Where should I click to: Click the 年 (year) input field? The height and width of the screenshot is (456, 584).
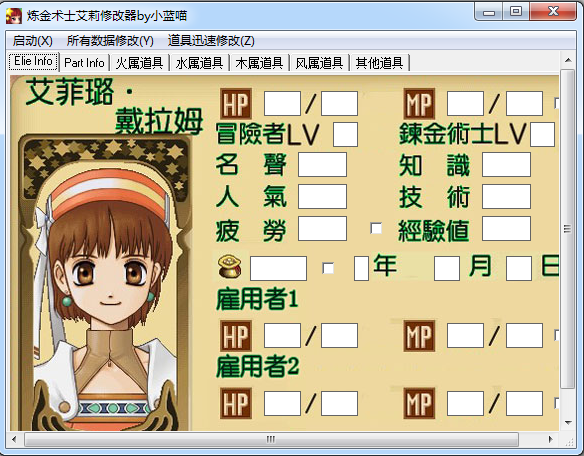click(361, 268)
